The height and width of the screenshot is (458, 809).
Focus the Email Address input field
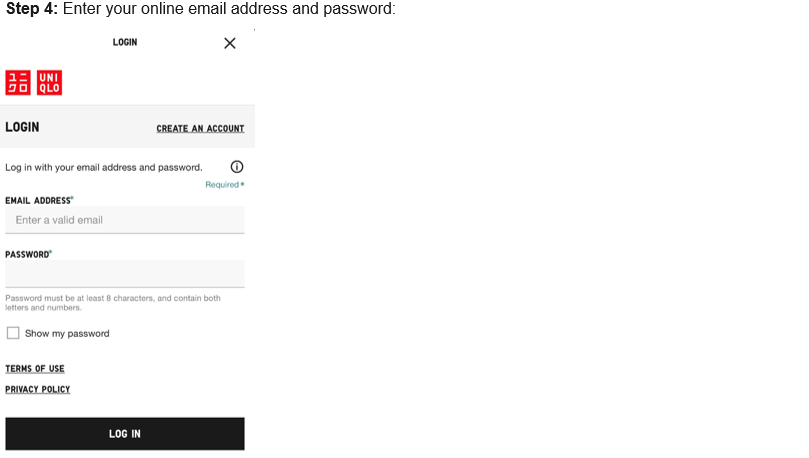pos(125,220)
